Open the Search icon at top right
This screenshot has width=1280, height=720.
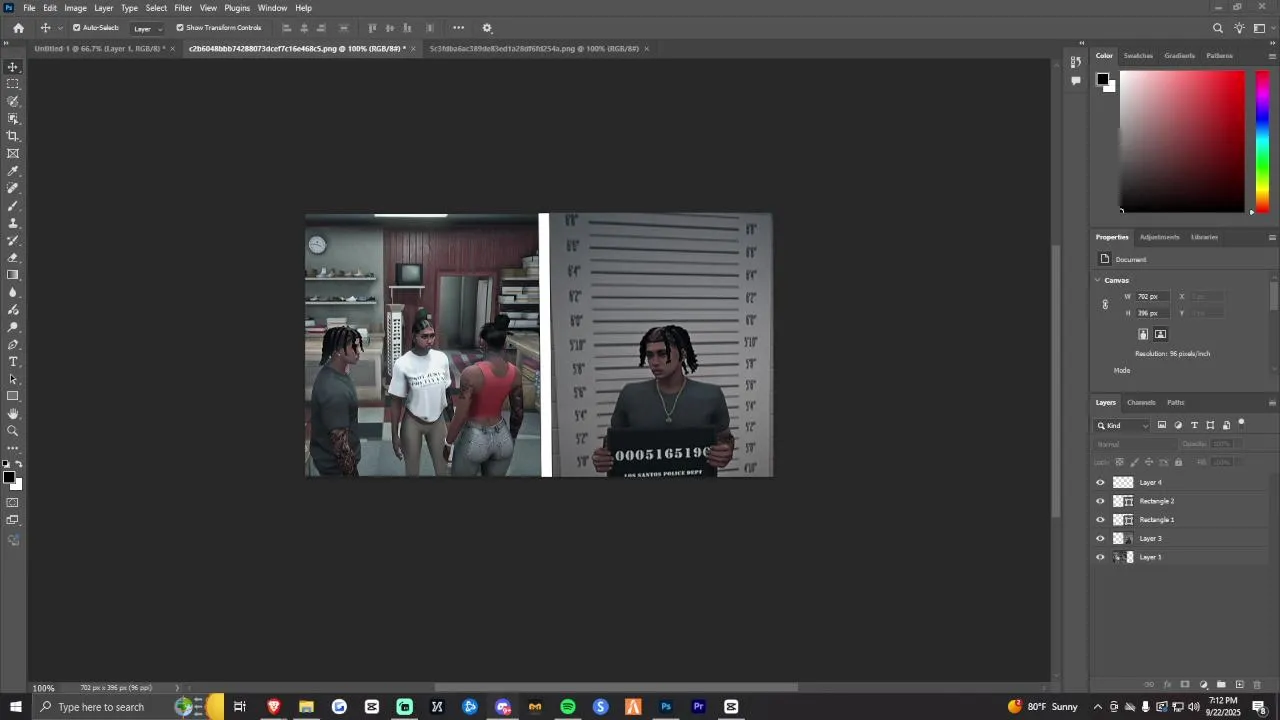1218,28
